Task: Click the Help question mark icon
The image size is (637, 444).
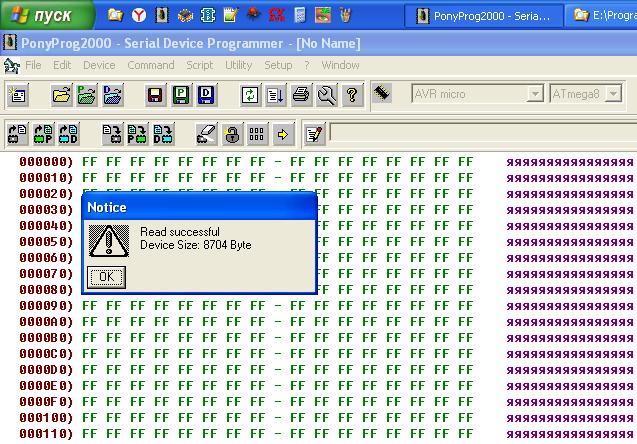Action: pyautogui.click(x=351, y=95)
